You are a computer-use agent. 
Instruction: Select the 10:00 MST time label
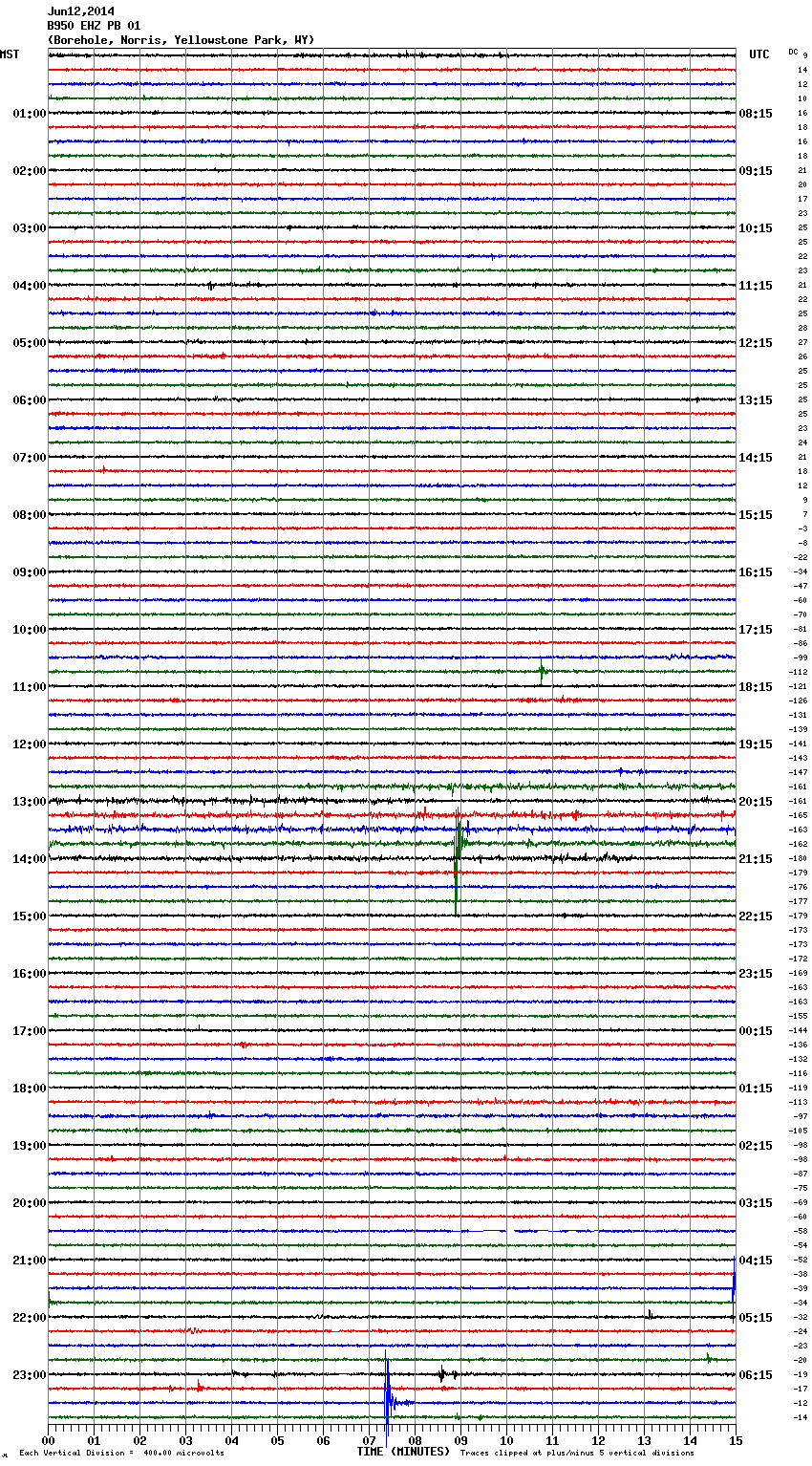30,630
